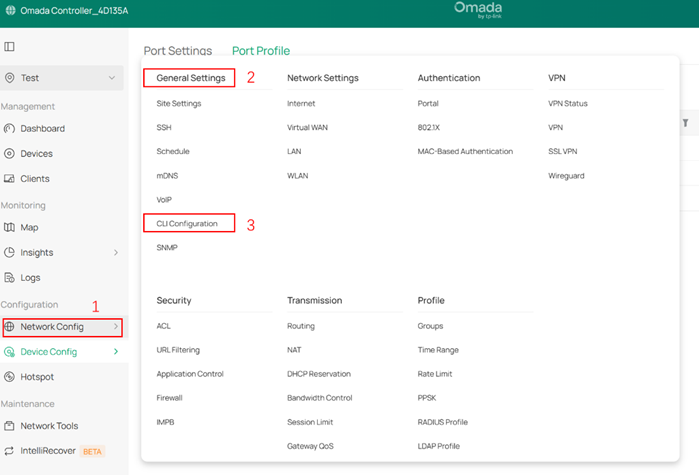The height and width of the screenshot is (475, 699).
Task: Click the Dashboard gauge icon
Action: coord(10,129)
